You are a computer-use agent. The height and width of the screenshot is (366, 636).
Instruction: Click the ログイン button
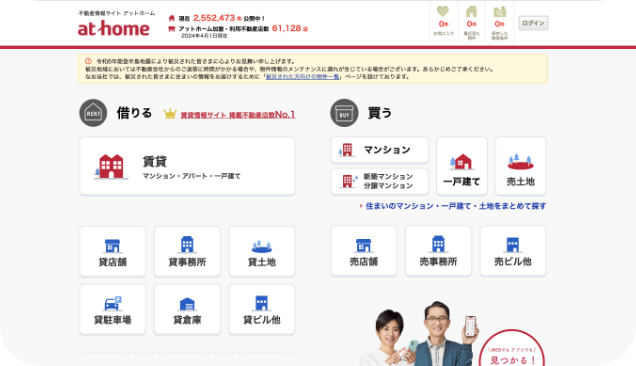coord(533,23)
